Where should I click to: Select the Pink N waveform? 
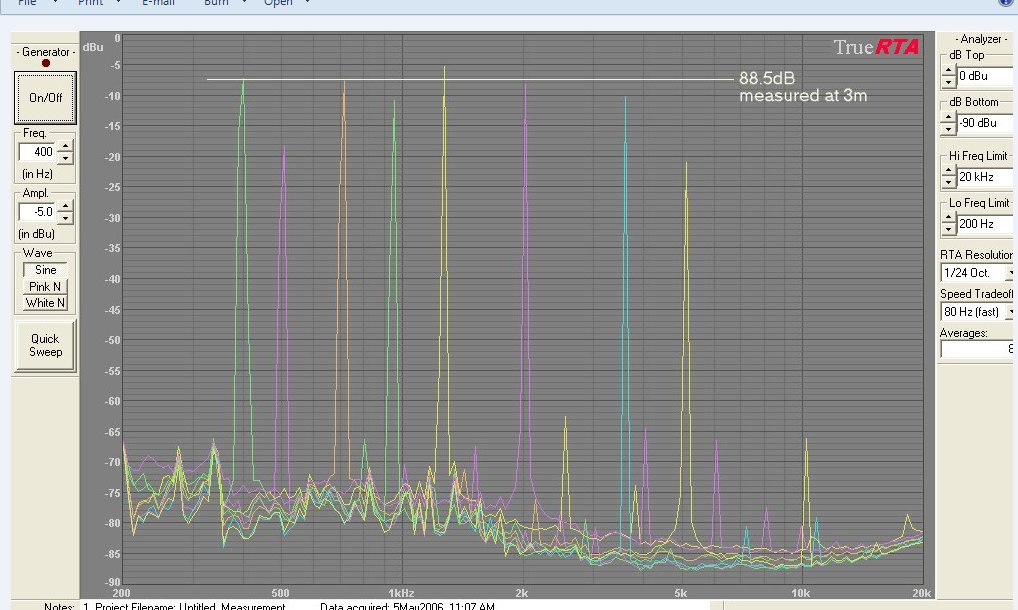tap(45, 286)
